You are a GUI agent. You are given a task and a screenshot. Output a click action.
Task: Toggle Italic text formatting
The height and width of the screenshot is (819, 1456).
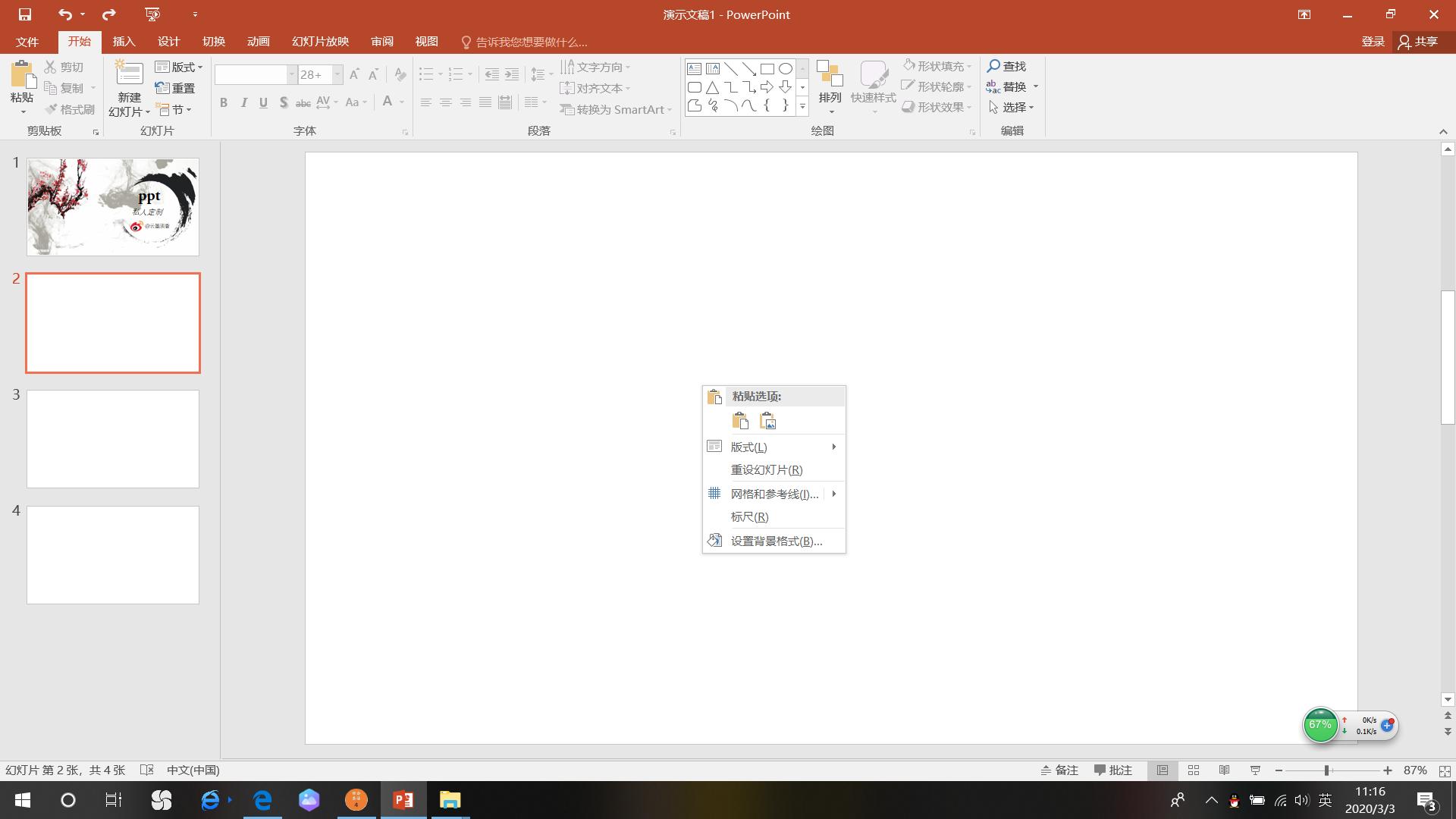tap(243, 102)
